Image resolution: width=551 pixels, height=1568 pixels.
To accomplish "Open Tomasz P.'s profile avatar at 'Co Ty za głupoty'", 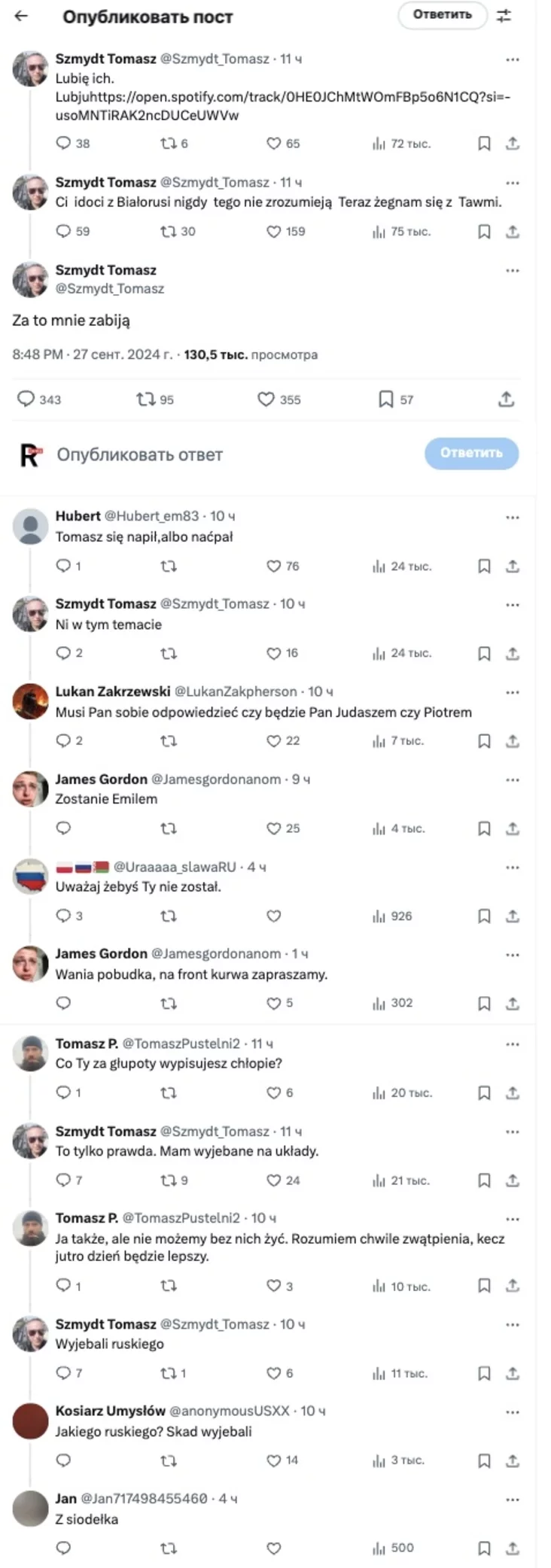I will pos(31,1053).
